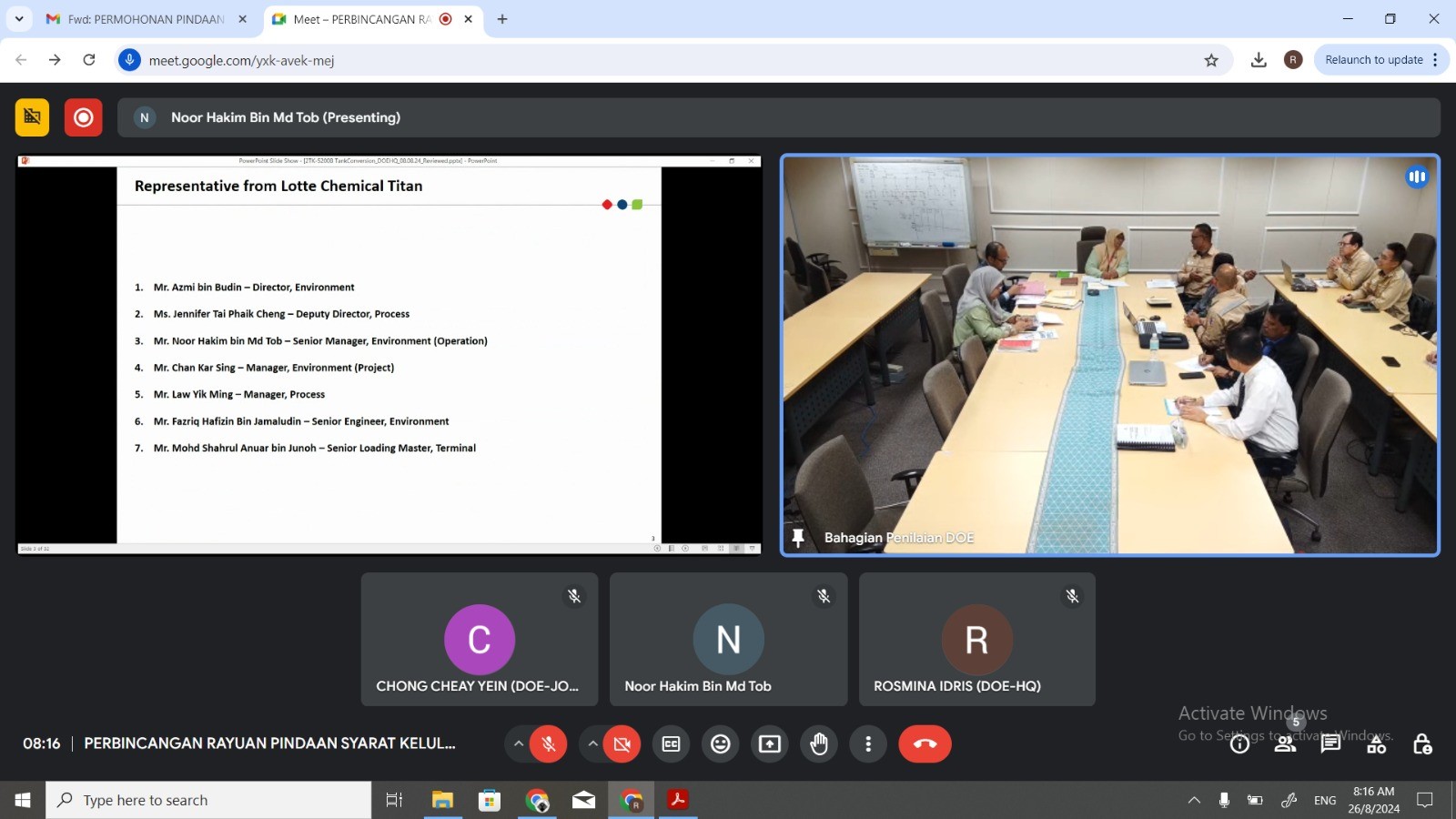Click the Present now button

(770, 744)
